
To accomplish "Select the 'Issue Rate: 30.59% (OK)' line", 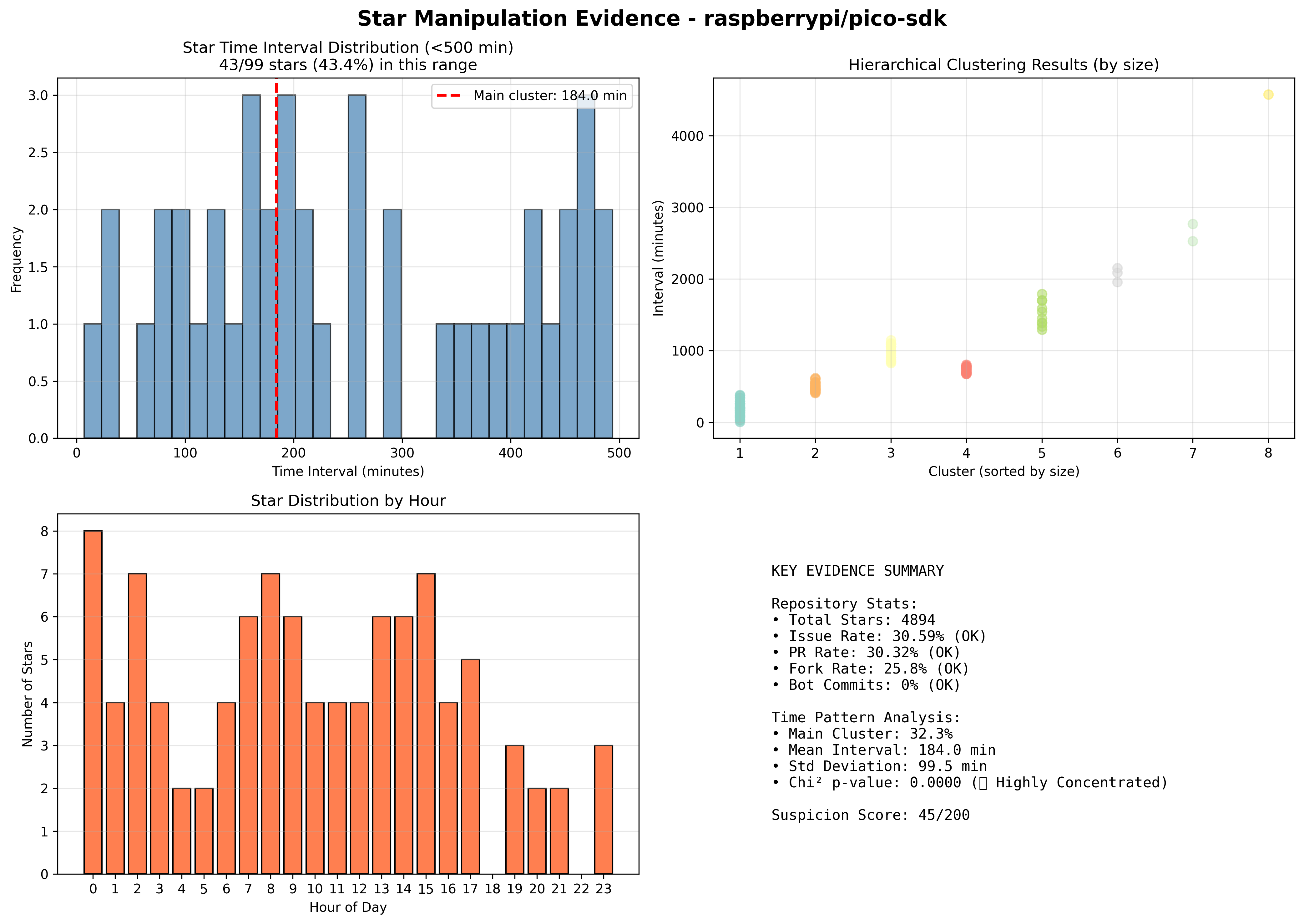I will click(878, 636).
